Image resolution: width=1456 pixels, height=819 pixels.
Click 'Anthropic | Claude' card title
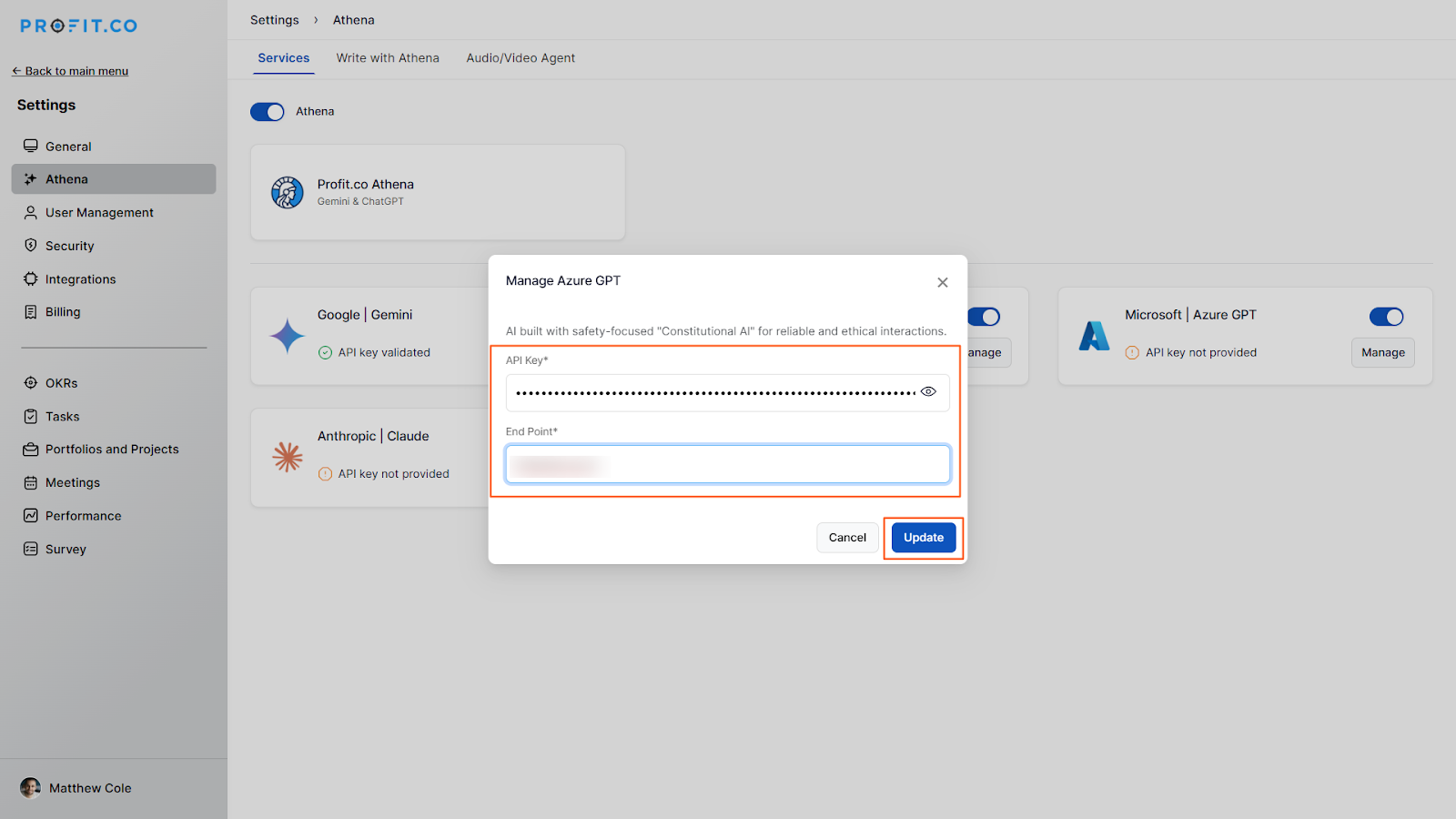click(x=373, y=436)
